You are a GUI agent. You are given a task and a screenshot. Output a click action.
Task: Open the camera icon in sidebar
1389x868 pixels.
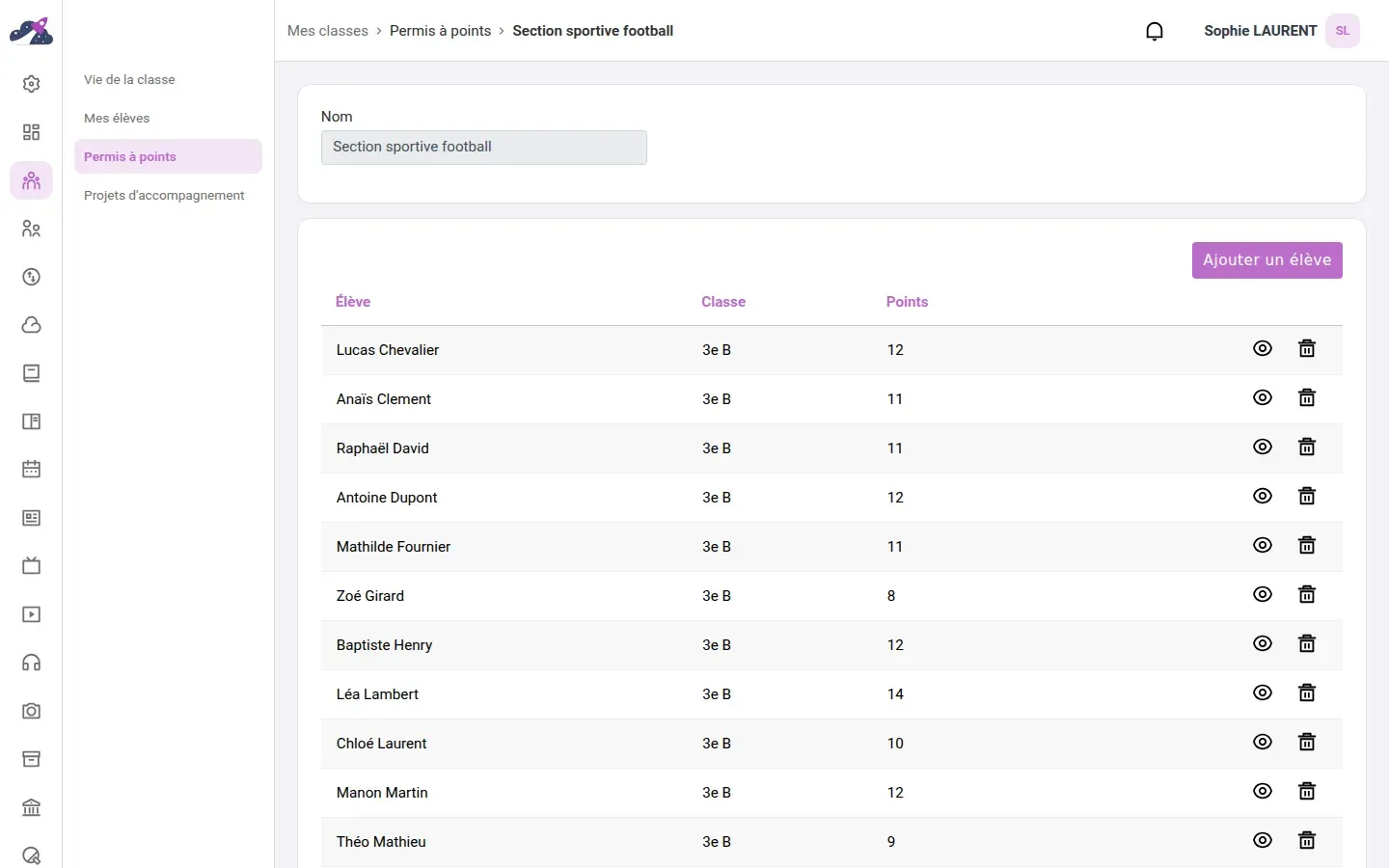pyautogui.click(x=31, y=711)
